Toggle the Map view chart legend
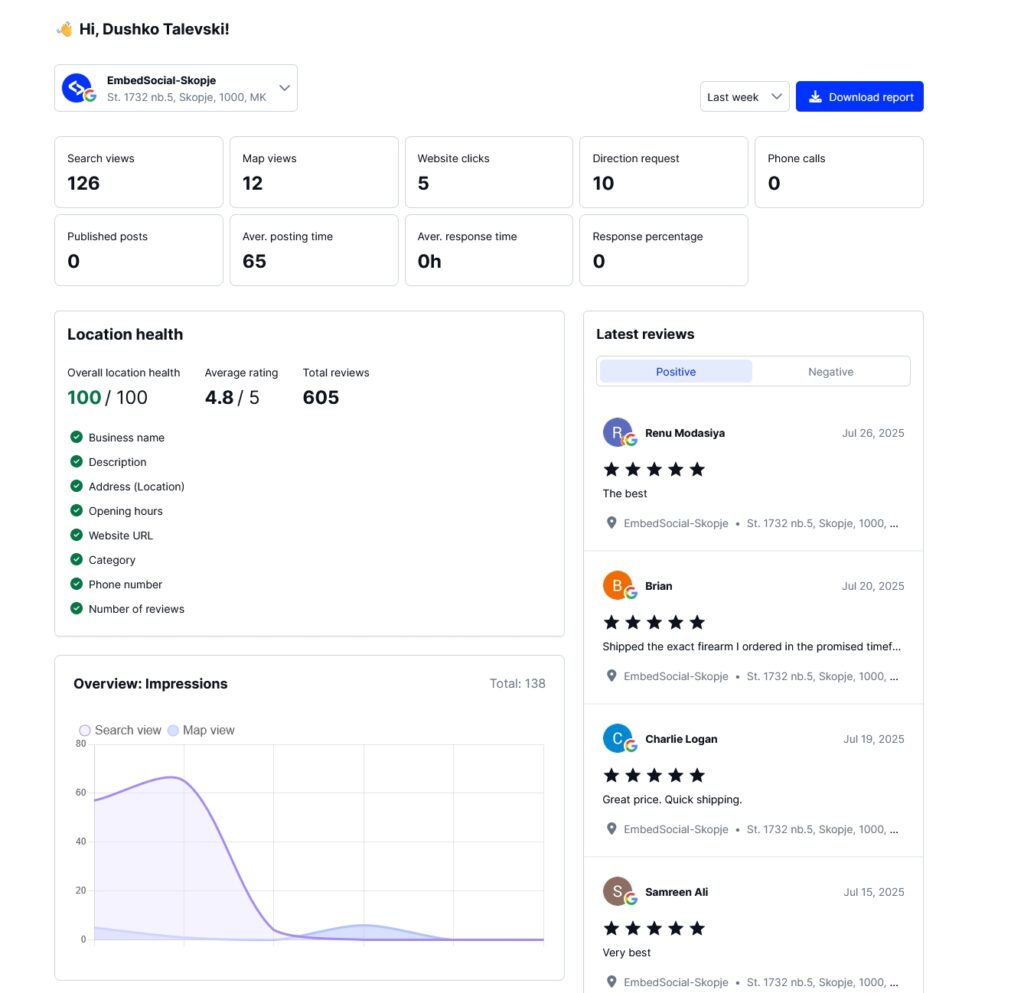 coord(200,730)
